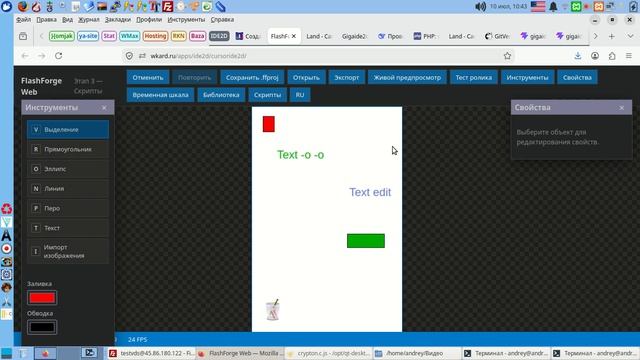Viewport: 640px width, 360px height.
Task: Open the browser downloads icon
Action: click(578, 56)
